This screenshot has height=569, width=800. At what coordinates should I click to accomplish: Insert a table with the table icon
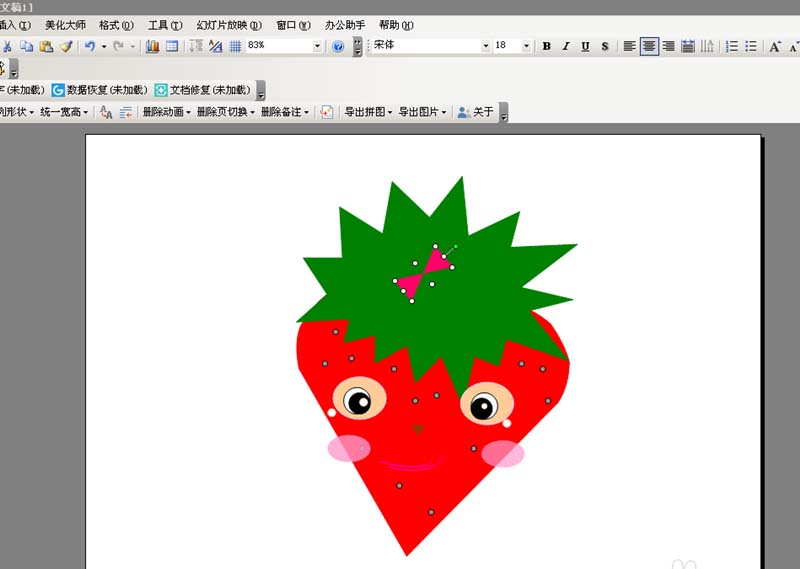click(x=172, y=46)
